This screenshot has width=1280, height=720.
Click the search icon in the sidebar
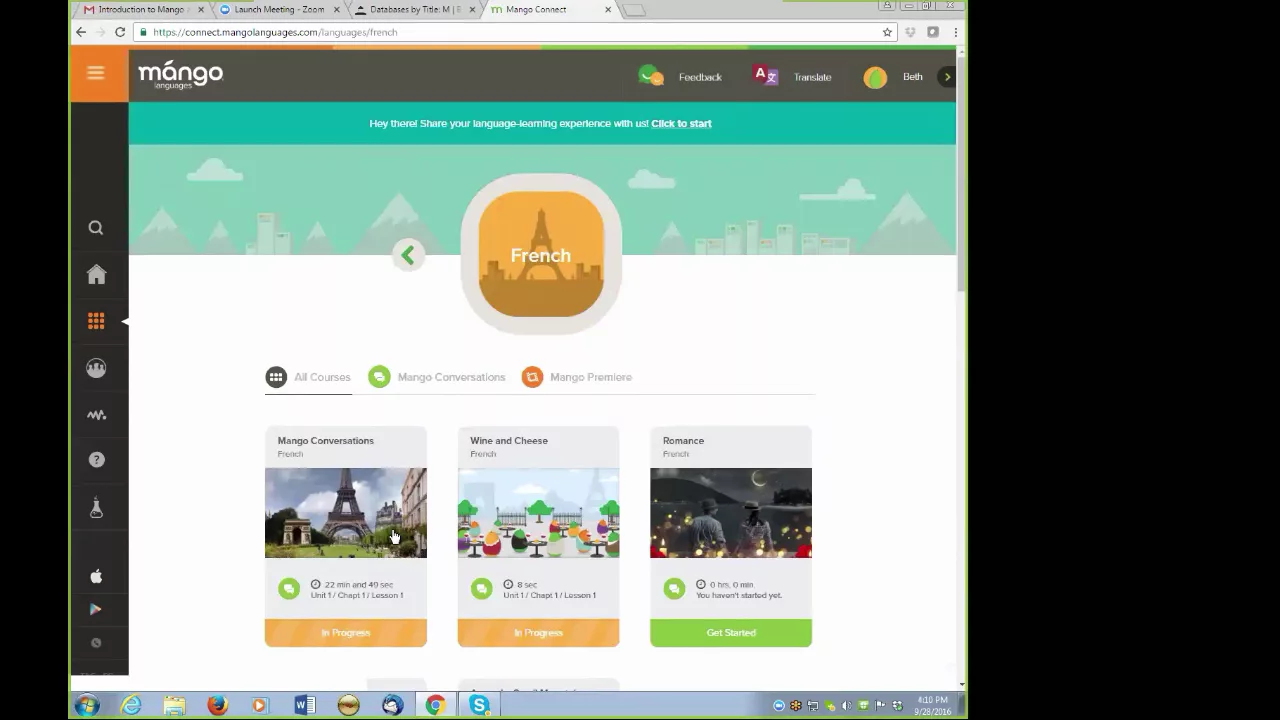coord(96,228)
